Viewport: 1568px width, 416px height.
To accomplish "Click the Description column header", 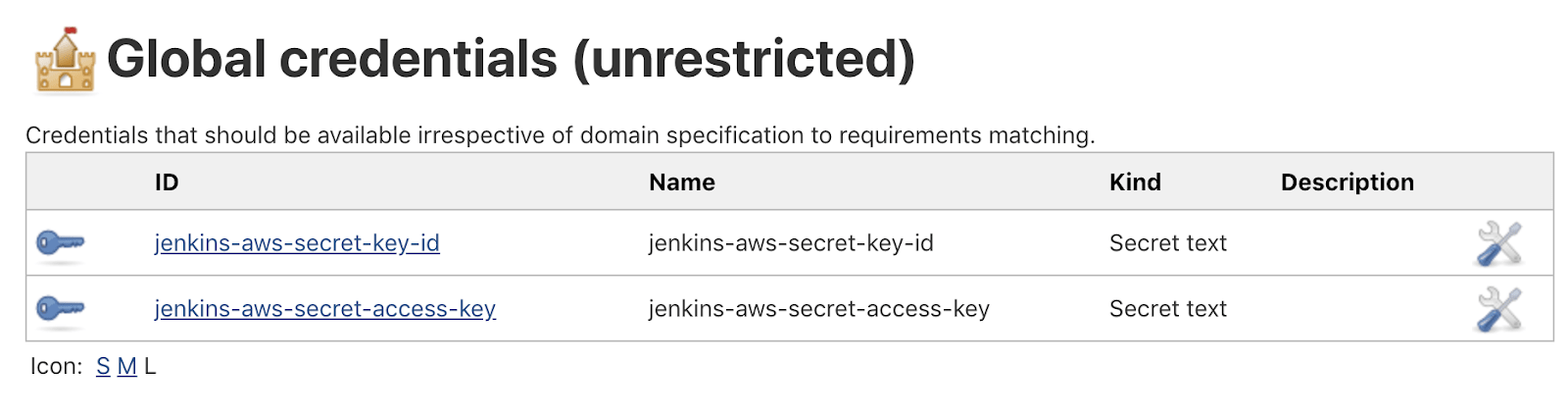I will [1347, 182].
